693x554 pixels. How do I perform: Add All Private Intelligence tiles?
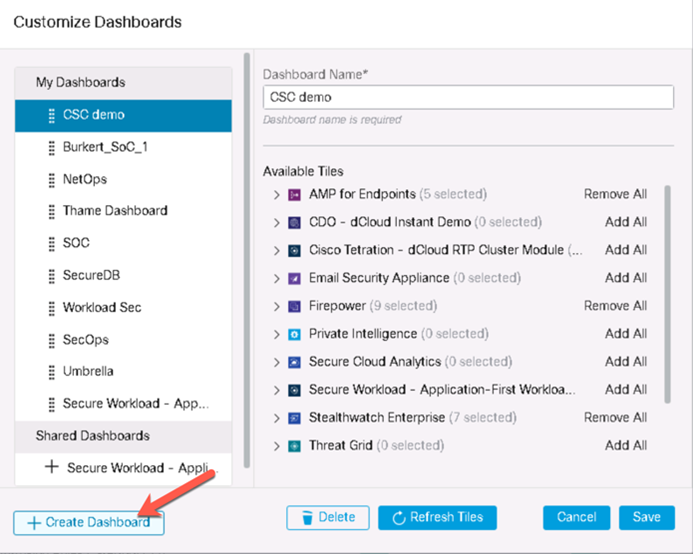point(626,334)
